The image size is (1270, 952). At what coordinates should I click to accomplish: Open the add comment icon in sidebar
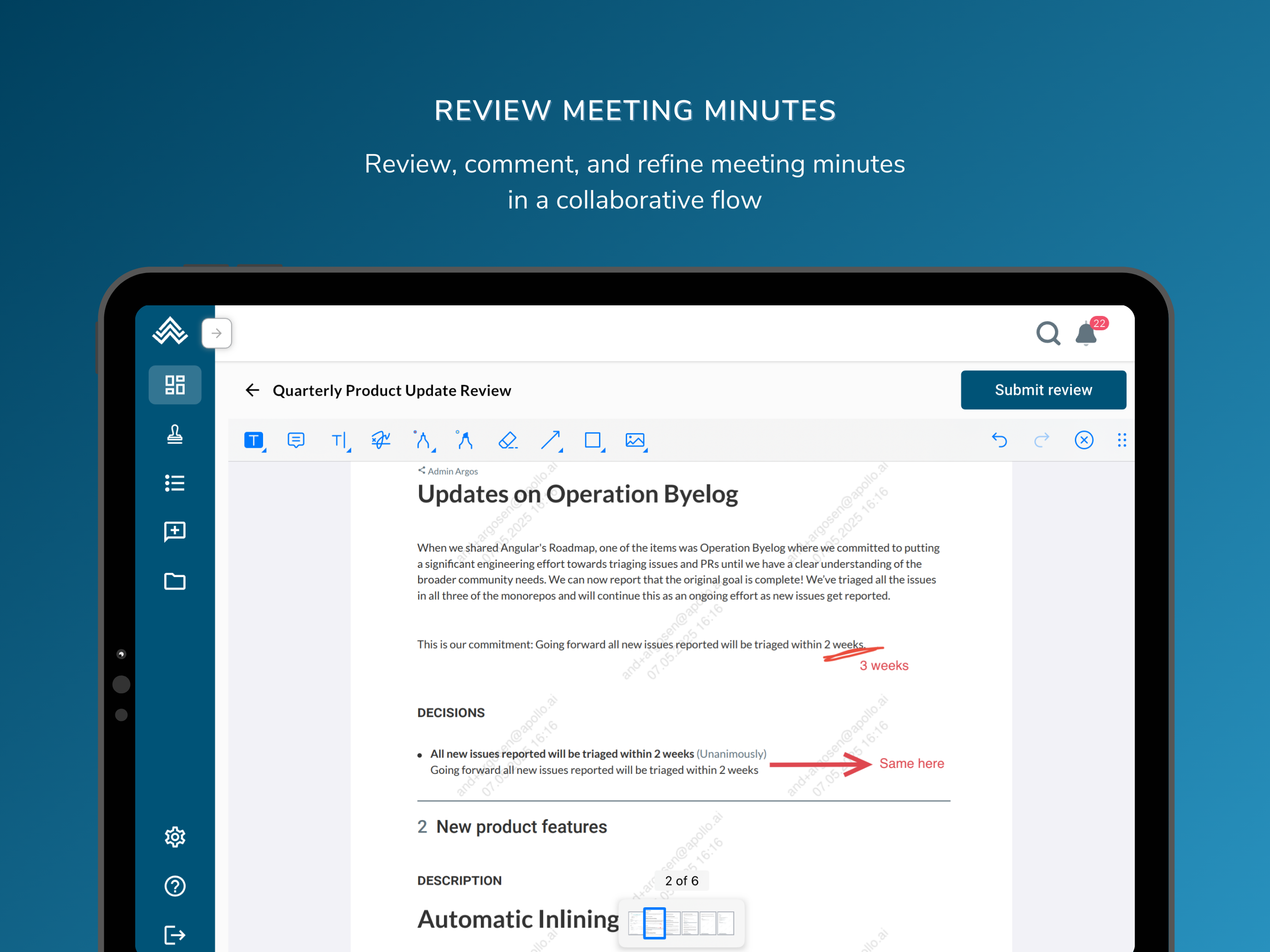pos(175,531)
